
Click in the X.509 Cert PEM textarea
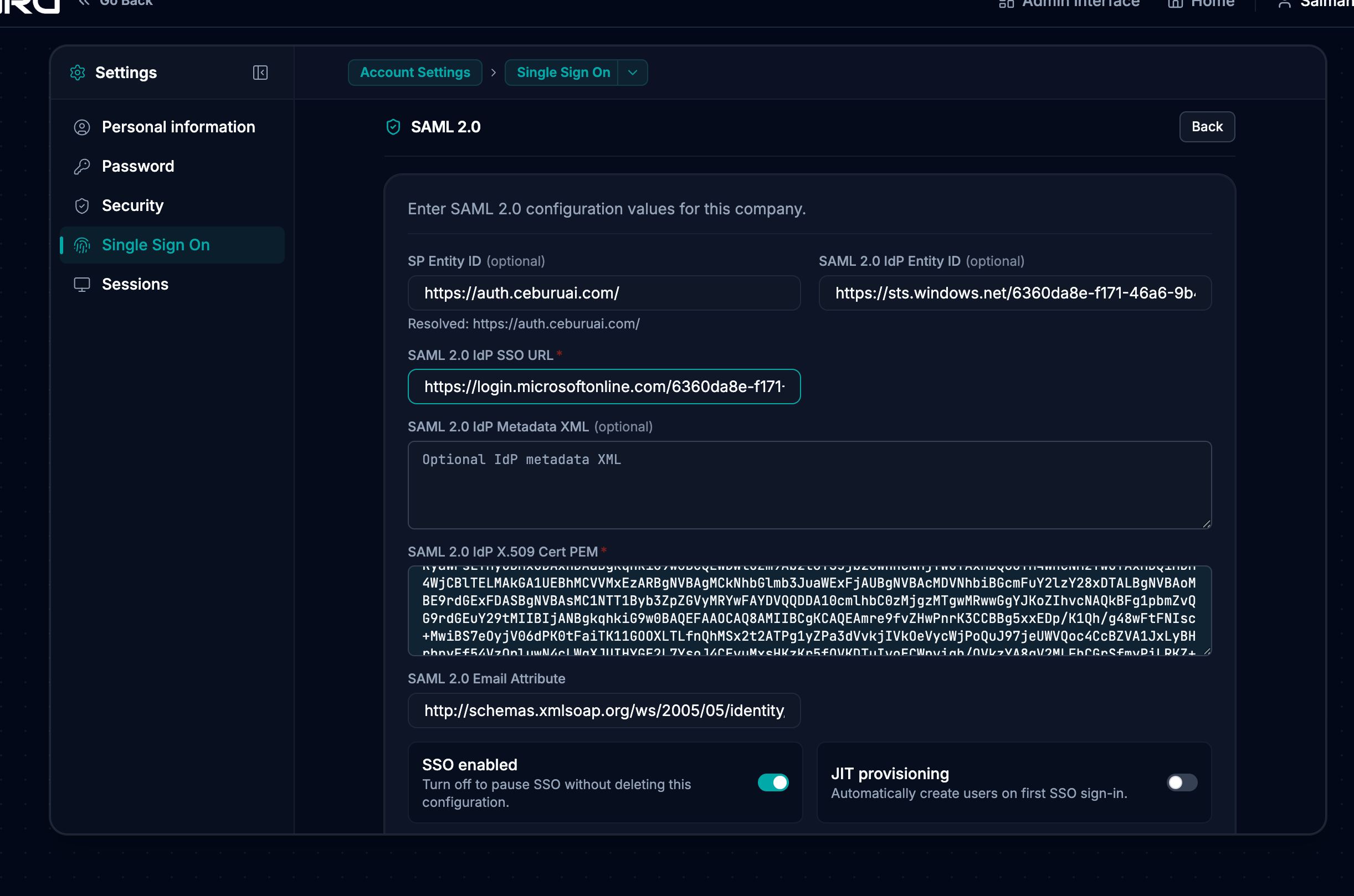coord(810,611)
